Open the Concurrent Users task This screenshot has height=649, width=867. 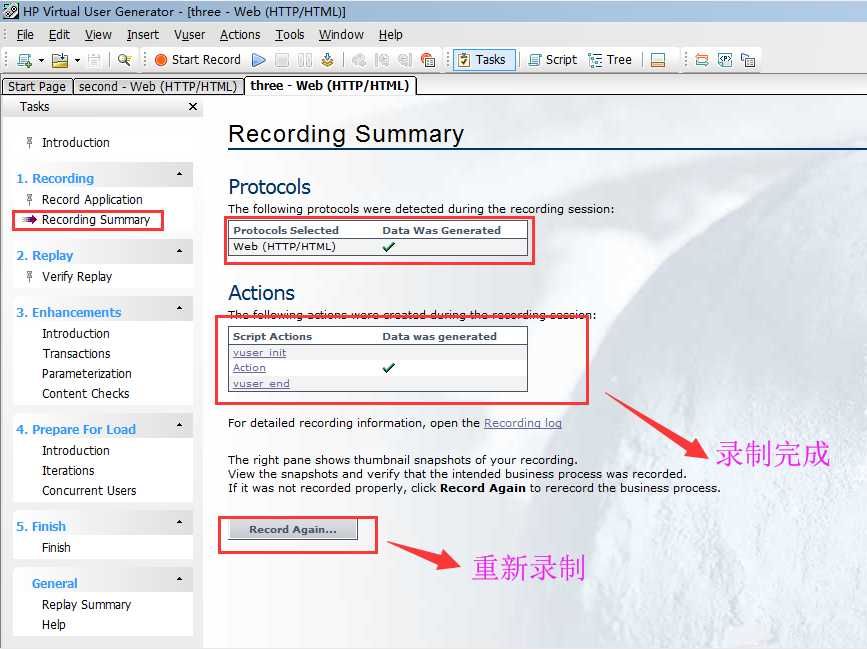(89, 491)
